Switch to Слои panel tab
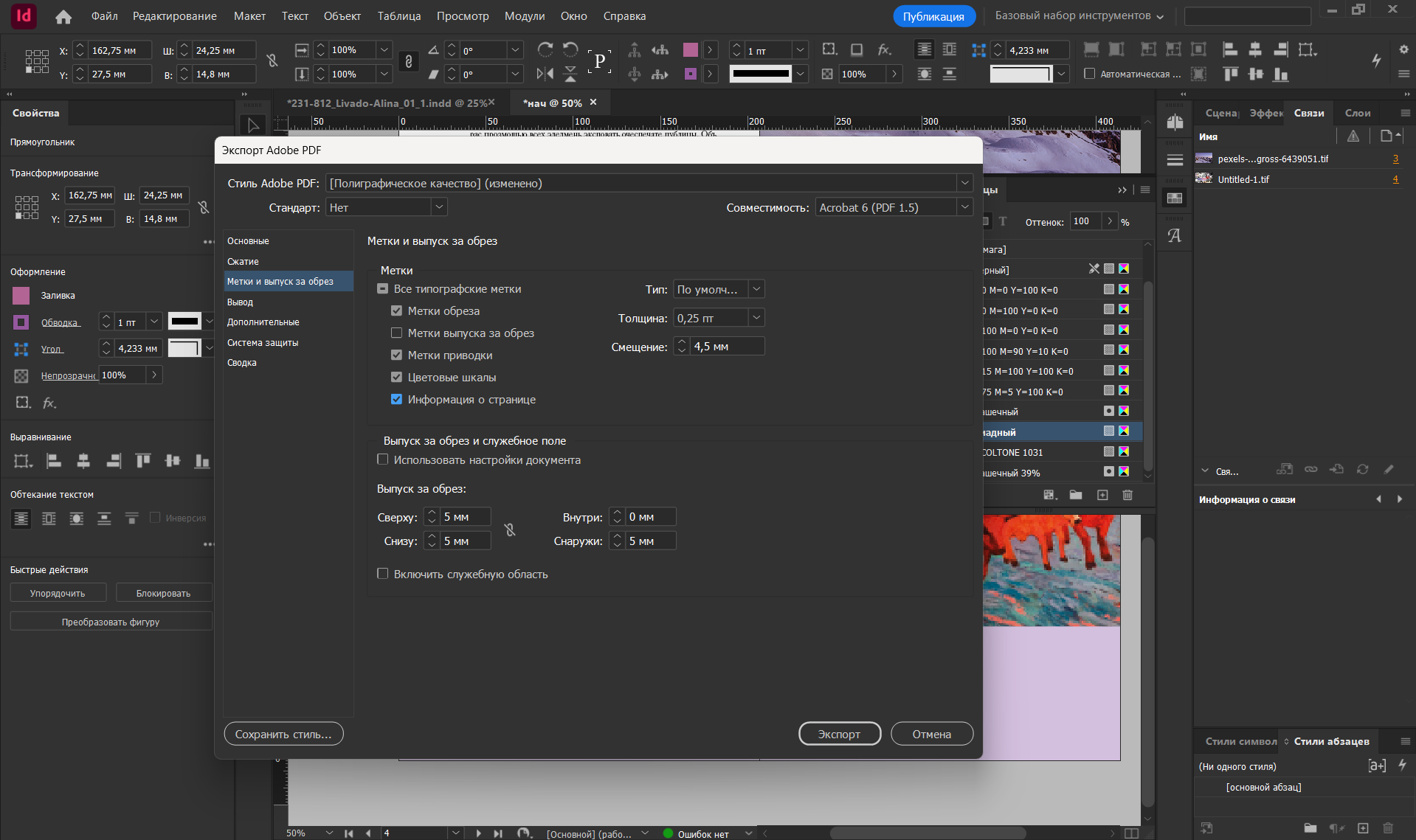Viewport: 1416px width, 840px height. [1358, 113]
